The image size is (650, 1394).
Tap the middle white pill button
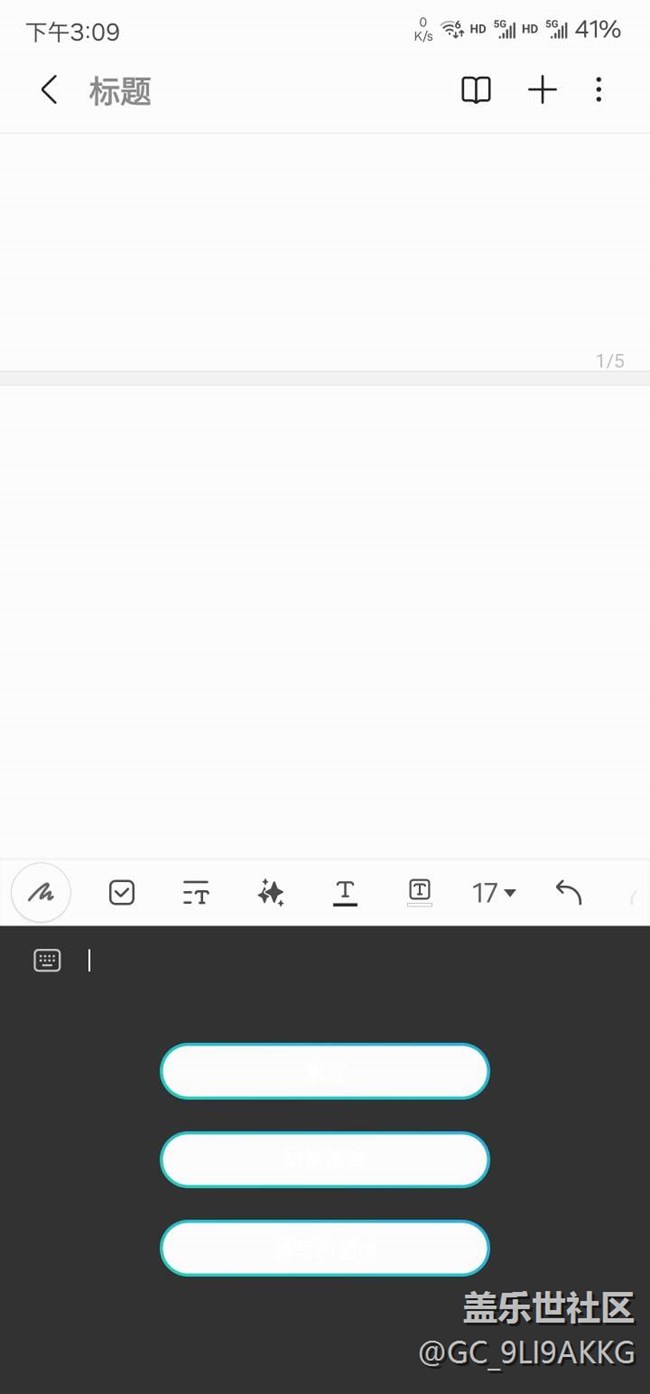[x=325, y=1160]
